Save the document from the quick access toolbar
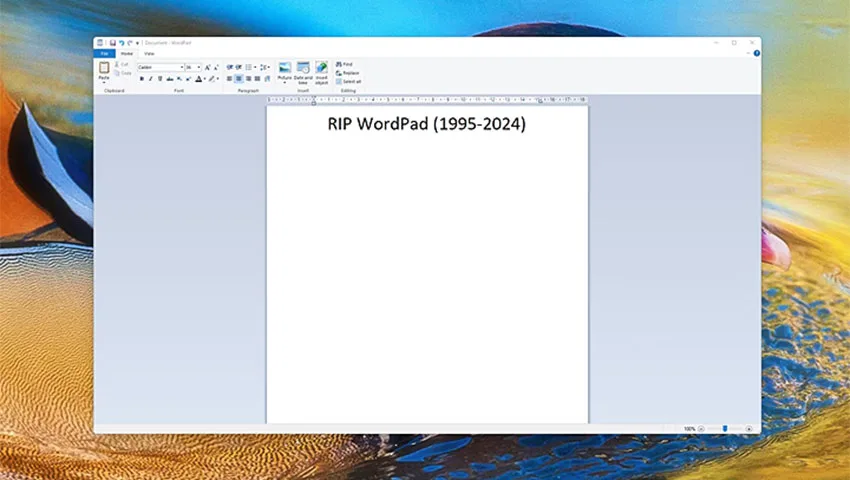The image size is (850, 480). tap(113, 43)
